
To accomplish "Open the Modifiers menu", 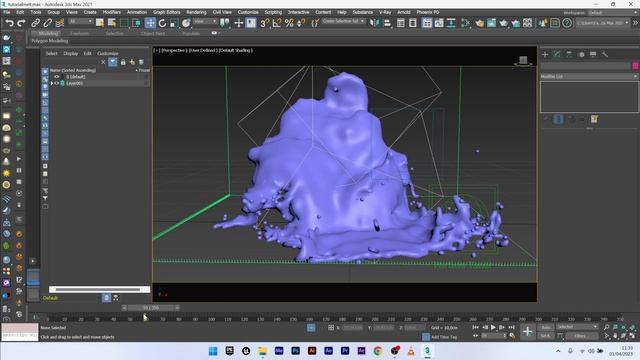I will 111,12.
